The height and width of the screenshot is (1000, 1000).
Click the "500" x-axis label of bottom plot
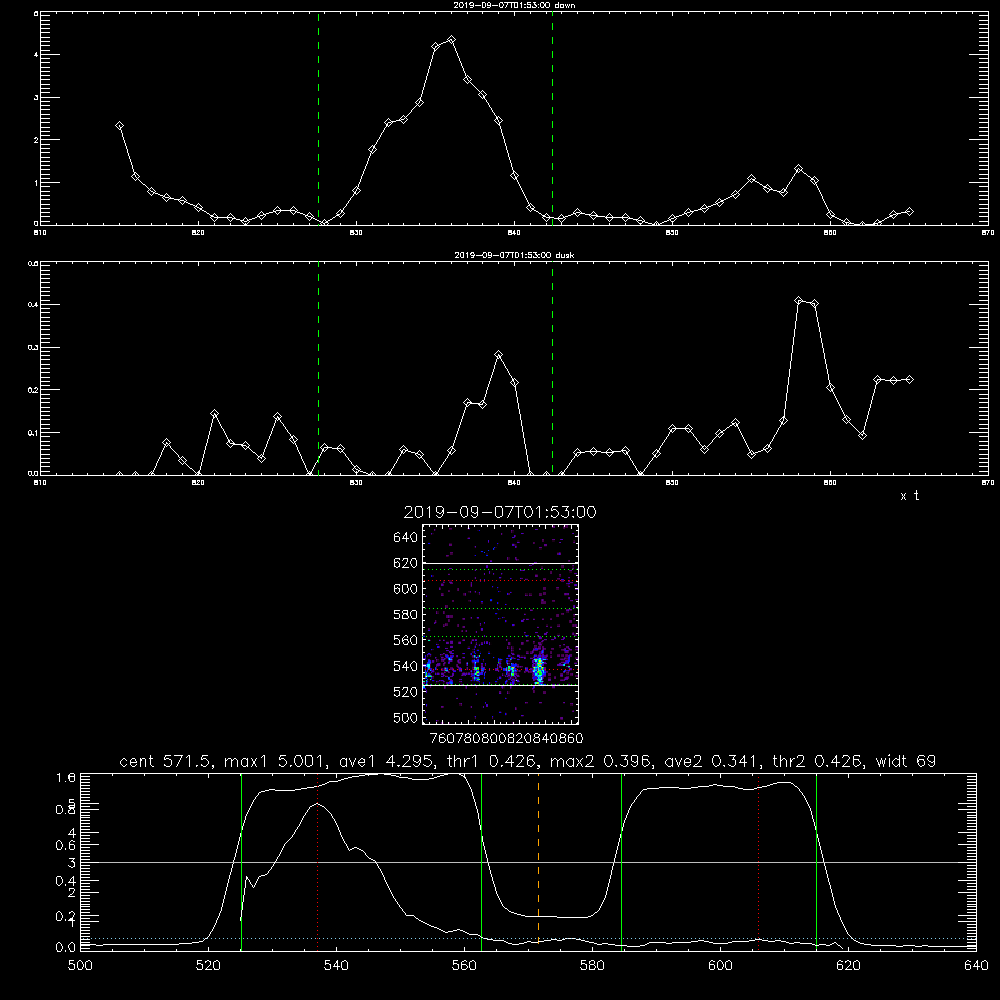[80, 966]
